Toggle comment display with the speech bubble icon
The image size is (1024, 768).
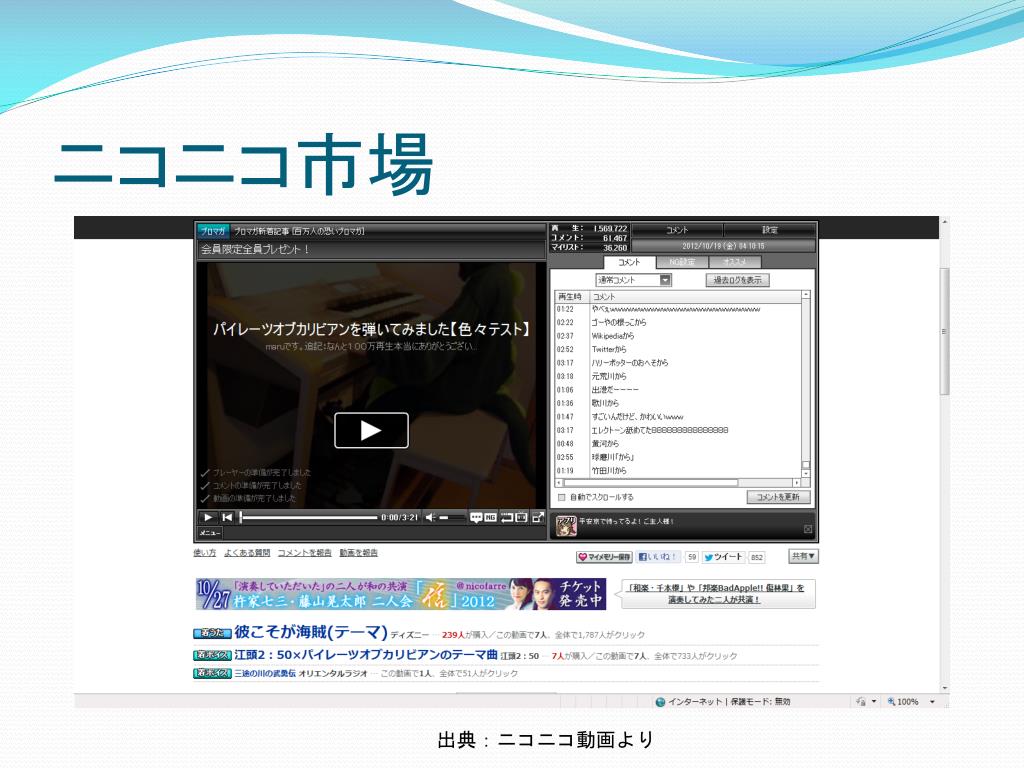(x=476, y=517)
